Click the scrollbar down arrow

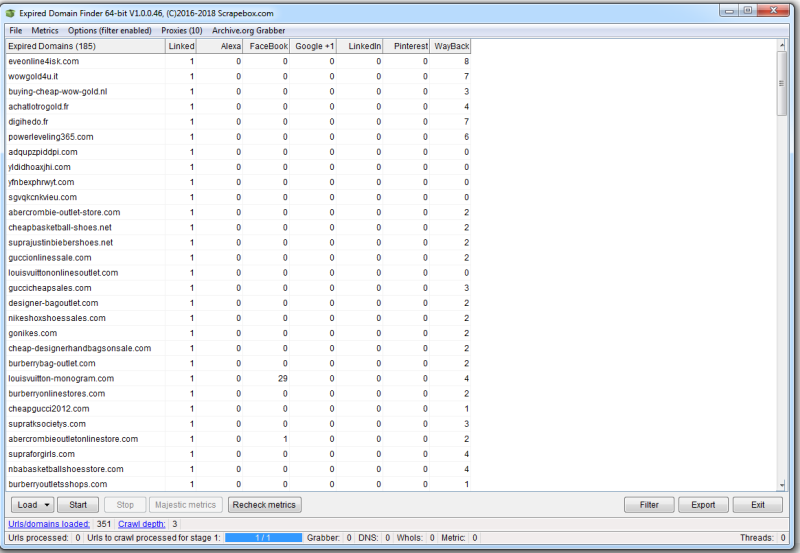coord(782,485)
